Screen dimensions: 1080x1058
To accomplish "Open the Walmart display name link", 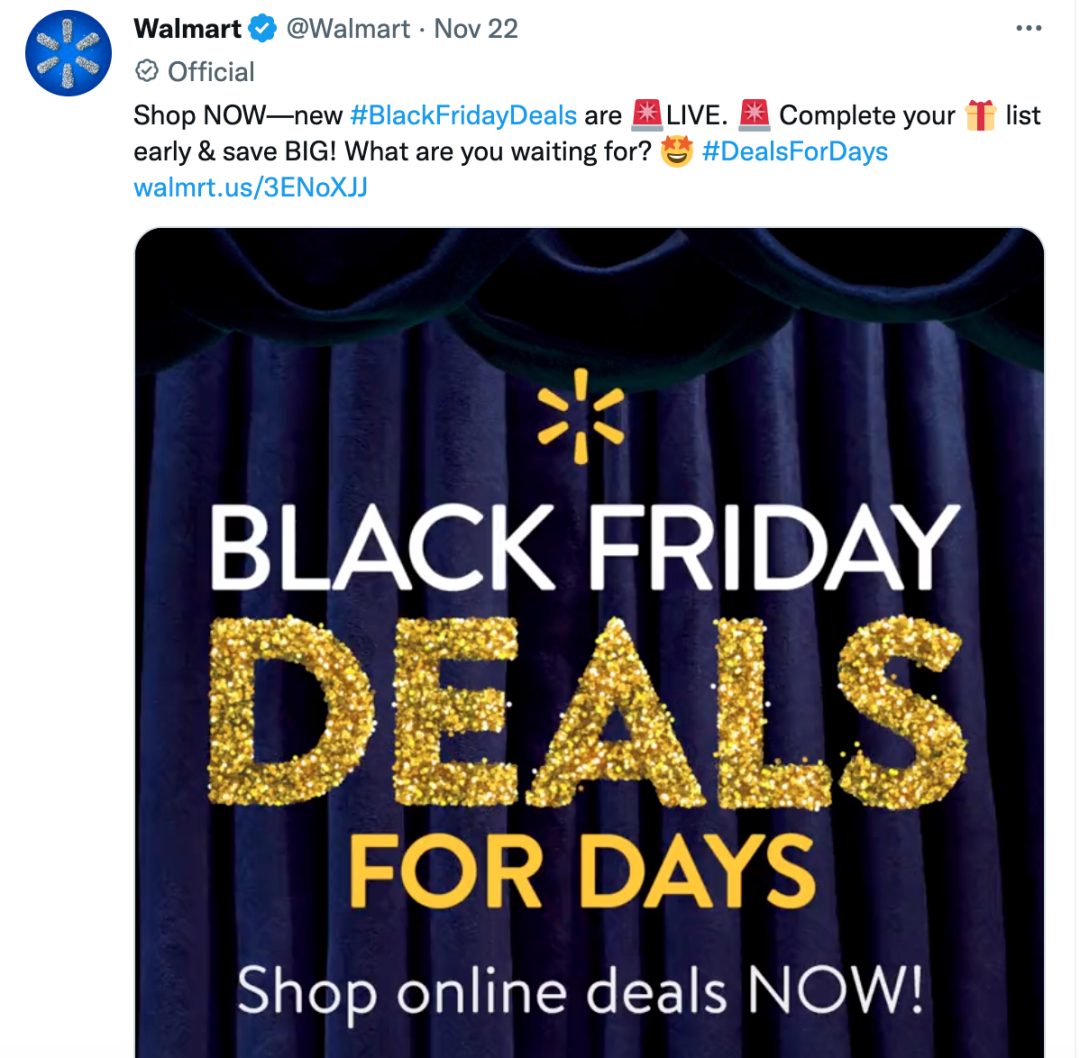I will pyautogui.click(x=187, y=29).
